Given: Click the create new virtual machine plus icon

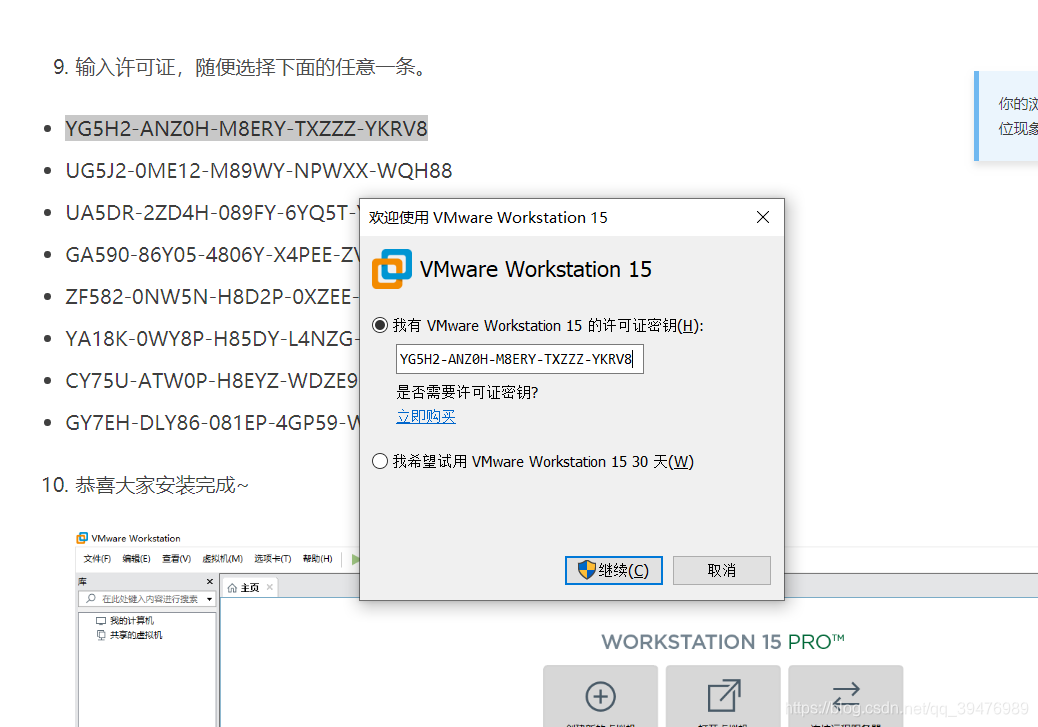Looking at the screenshot, I should tap(600, 697).
